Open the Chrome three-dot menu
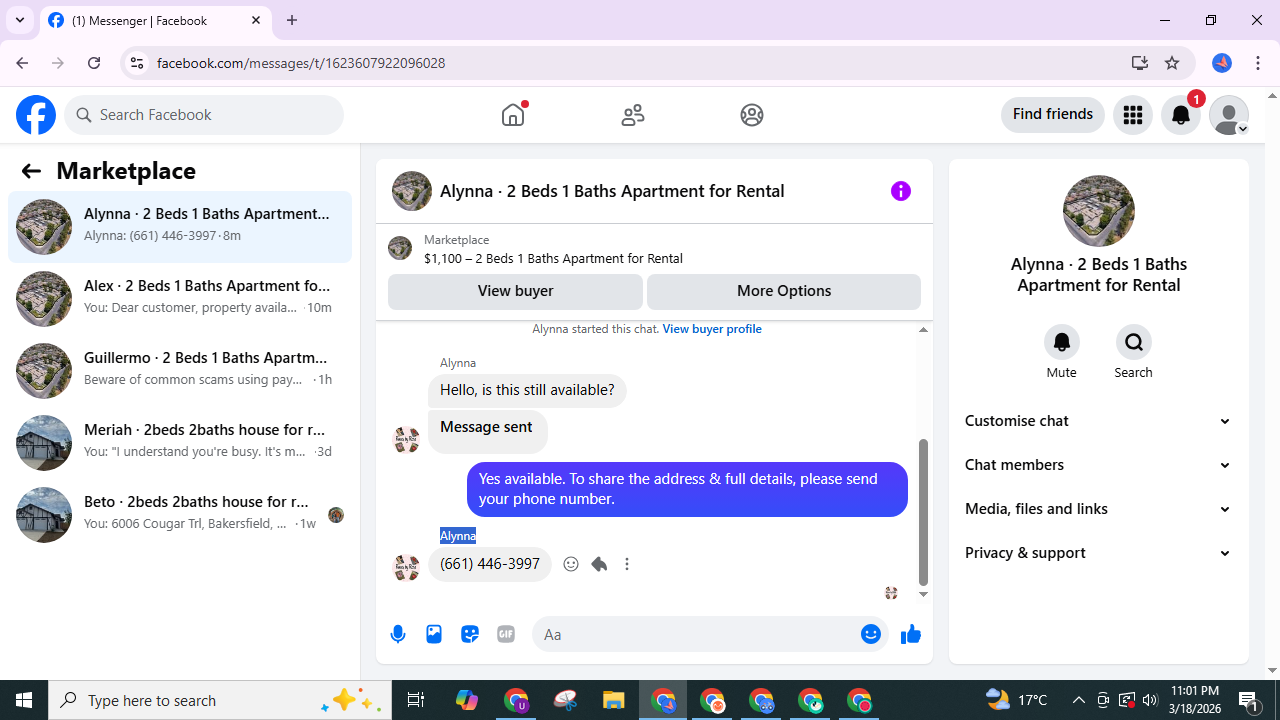 point(1258,63)
